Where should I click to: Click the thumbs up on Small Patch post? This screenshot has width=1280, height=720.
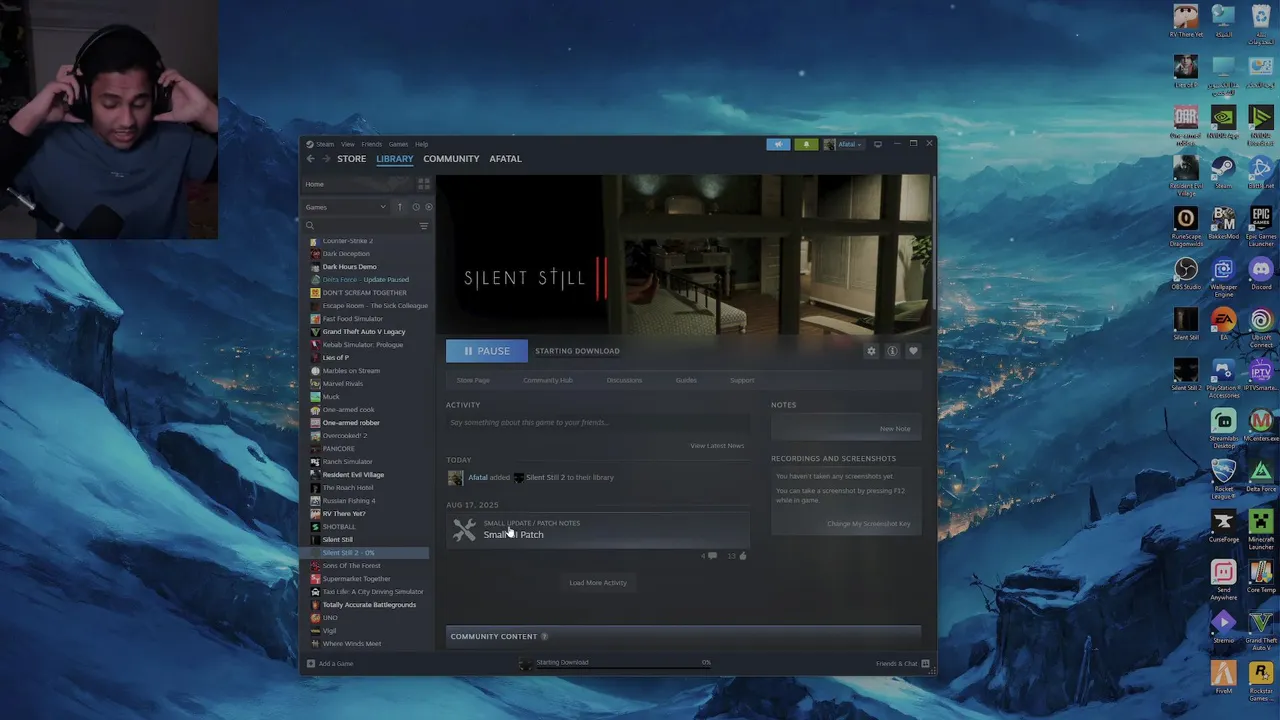pos(742,556)
